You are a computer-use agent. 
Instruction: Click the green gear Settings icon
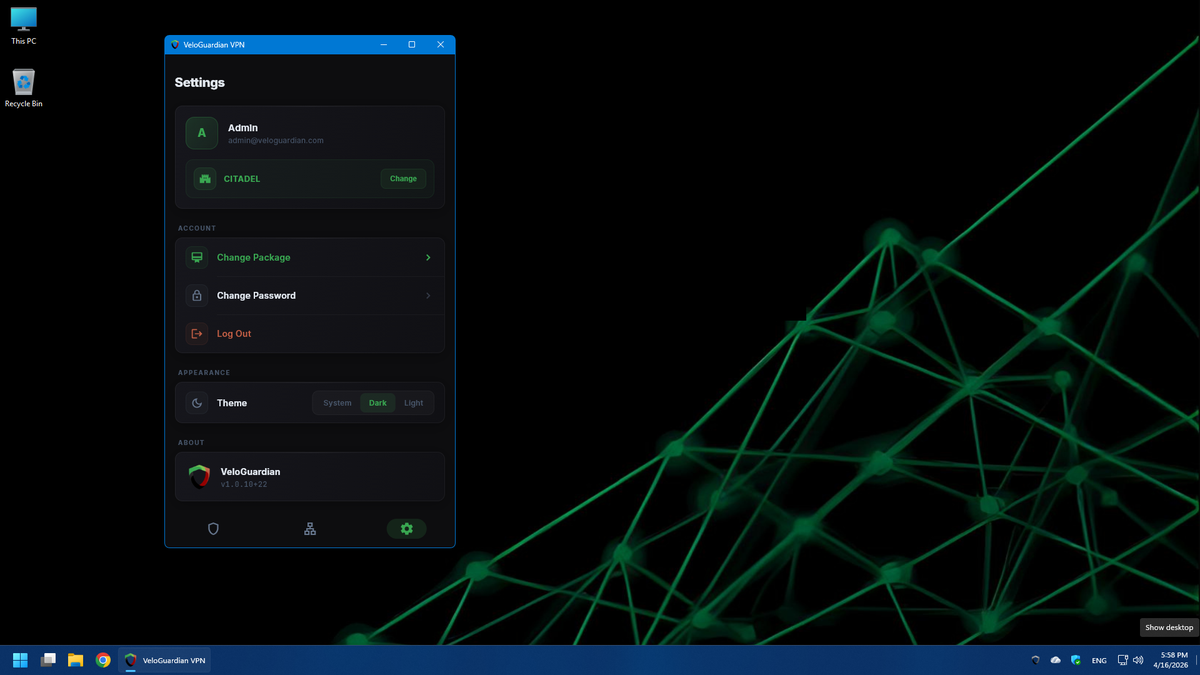pyautogui.click(x=406, y=528)
